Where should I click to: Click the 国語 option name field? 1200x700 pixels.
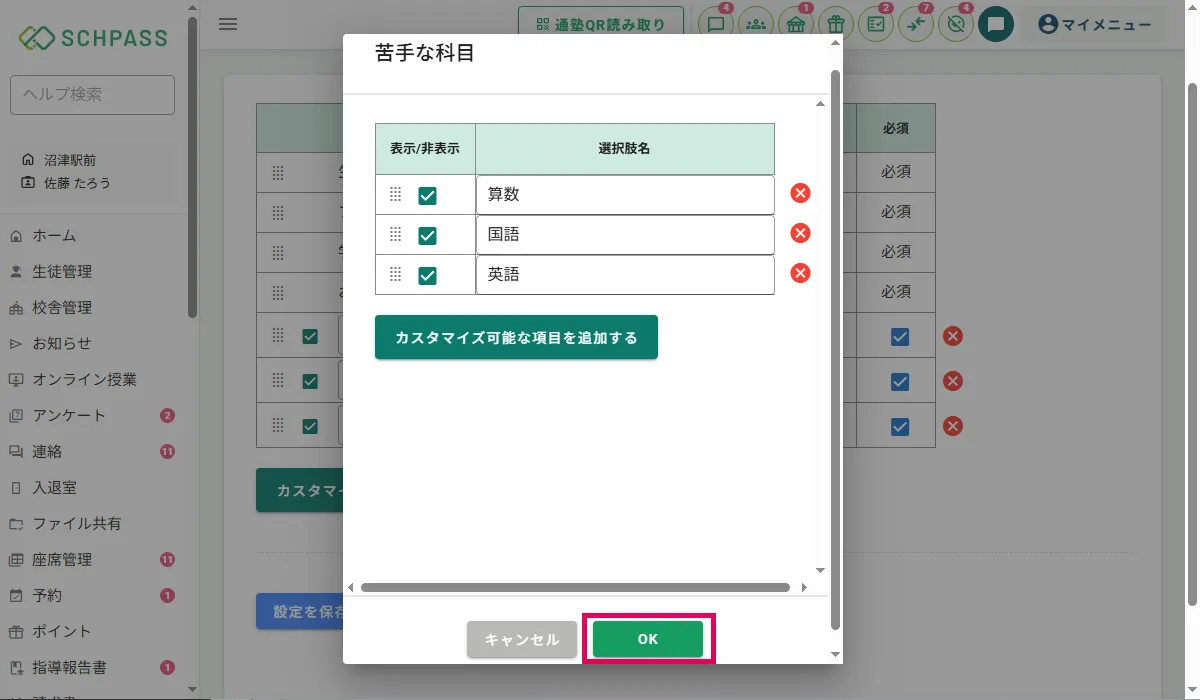click(x=625, y=235)
